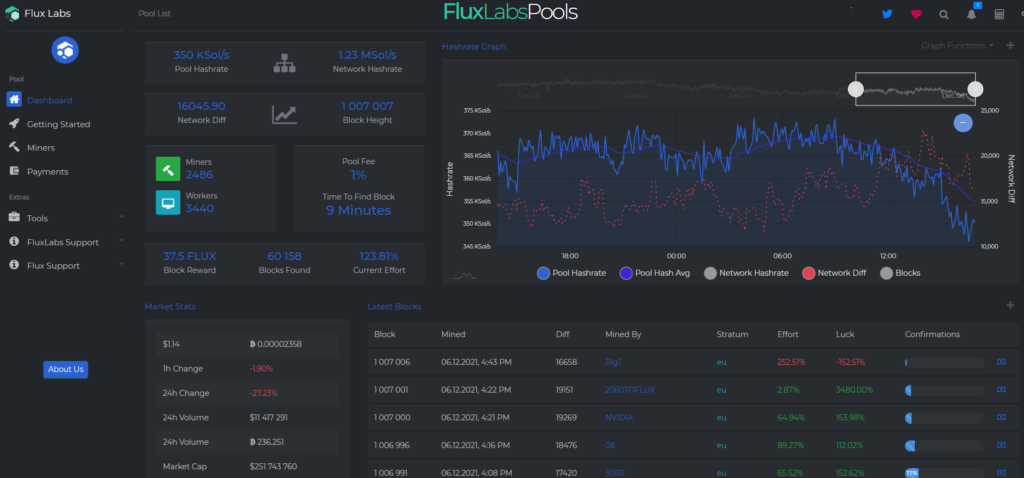Grab the left range handle on graph navigator

pyautogui.click(x=856, y=89)
